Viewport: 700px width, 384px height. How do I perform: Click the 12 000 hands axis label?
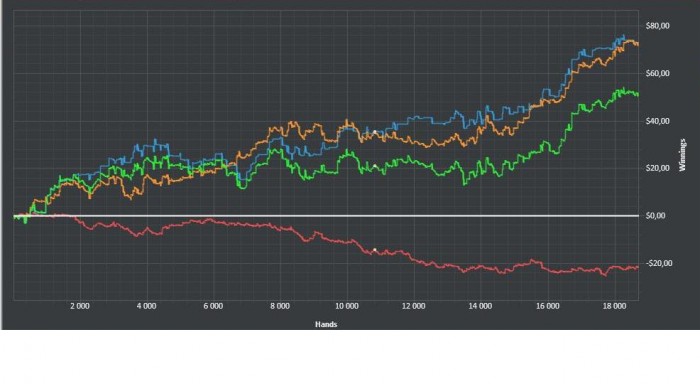click(413, 306)
